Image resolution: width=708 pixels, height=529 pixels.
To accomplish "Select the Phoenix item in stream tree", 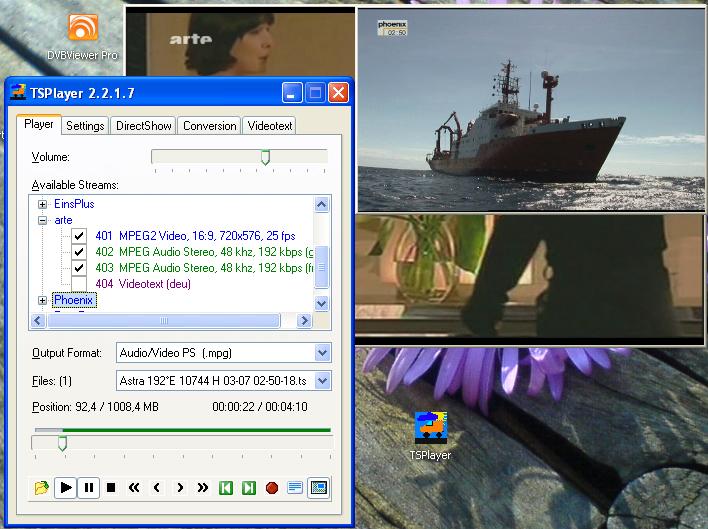I will [x=74, y=300].
